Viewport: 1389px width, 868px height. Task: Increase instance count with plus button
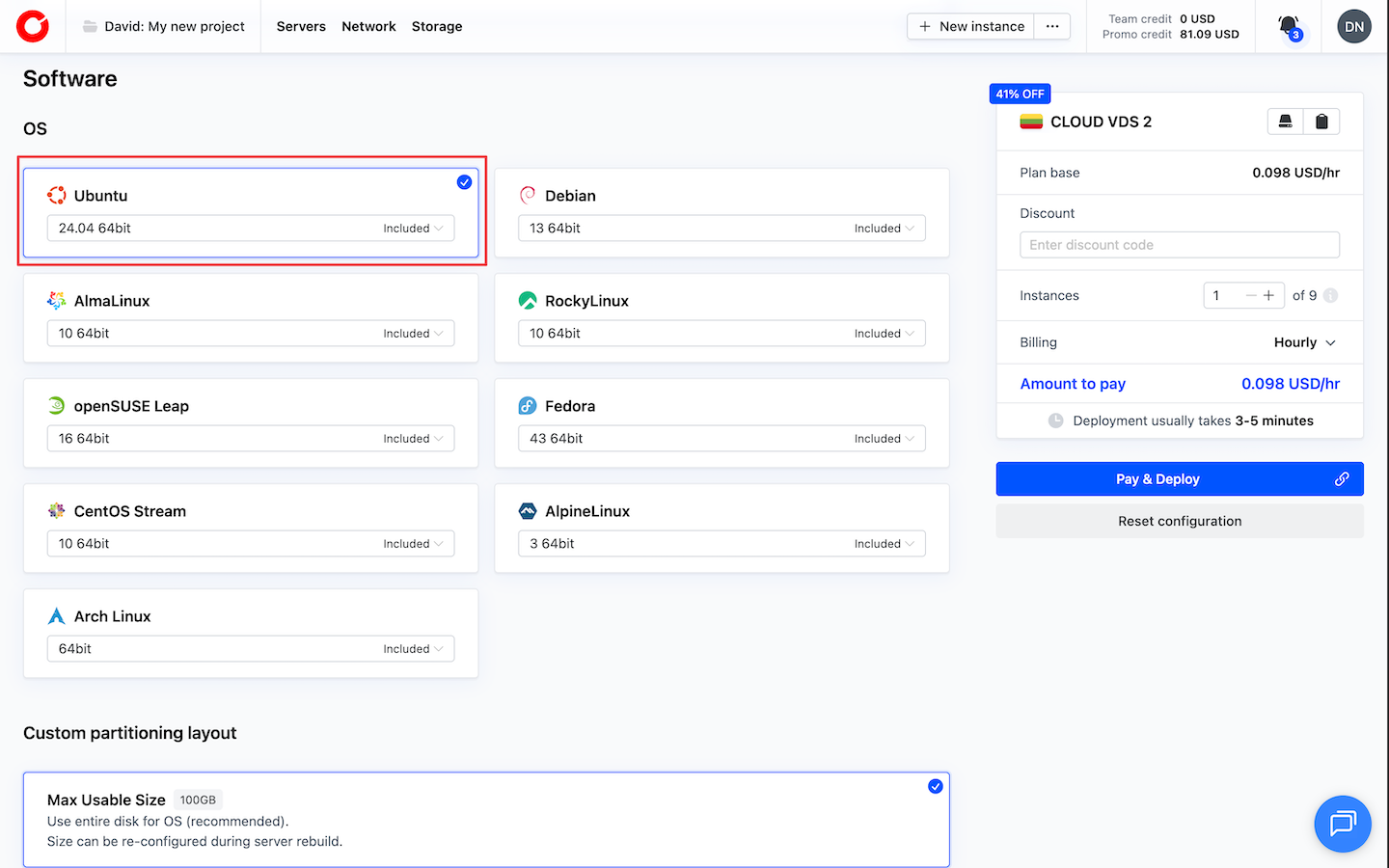(1268, 296)
